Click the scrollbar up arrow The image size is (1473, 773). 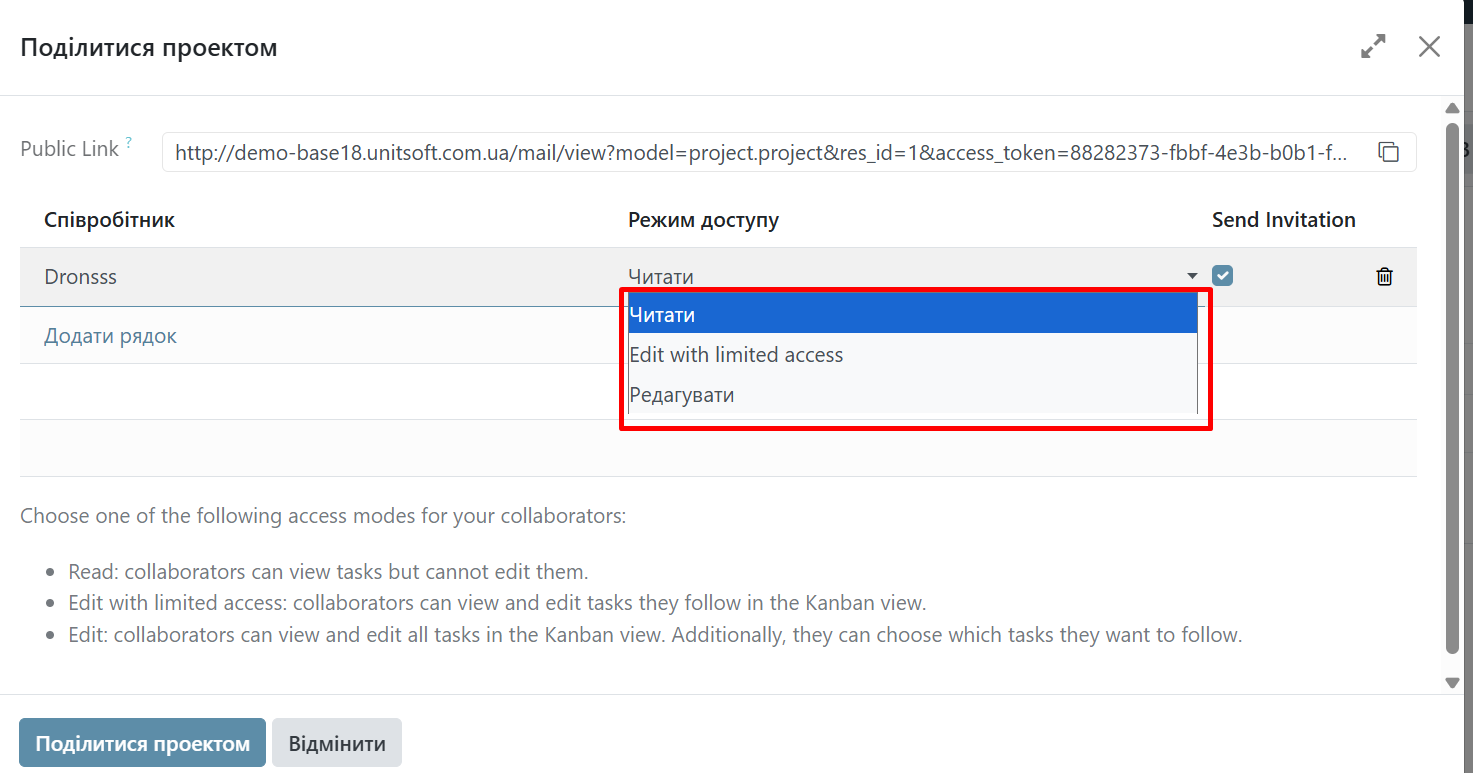pyautogui.click(x=1452, y=108)
